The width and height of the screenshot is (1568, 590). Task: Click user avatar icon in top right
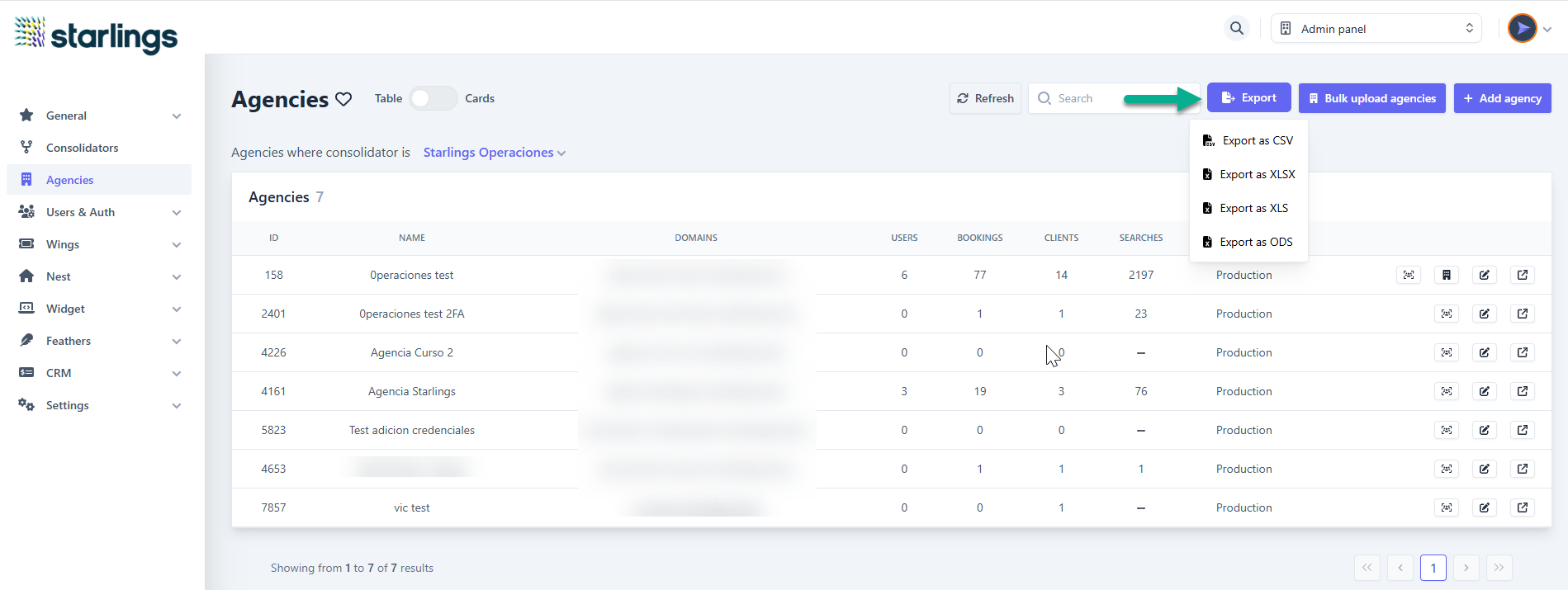click(1522, 28)
